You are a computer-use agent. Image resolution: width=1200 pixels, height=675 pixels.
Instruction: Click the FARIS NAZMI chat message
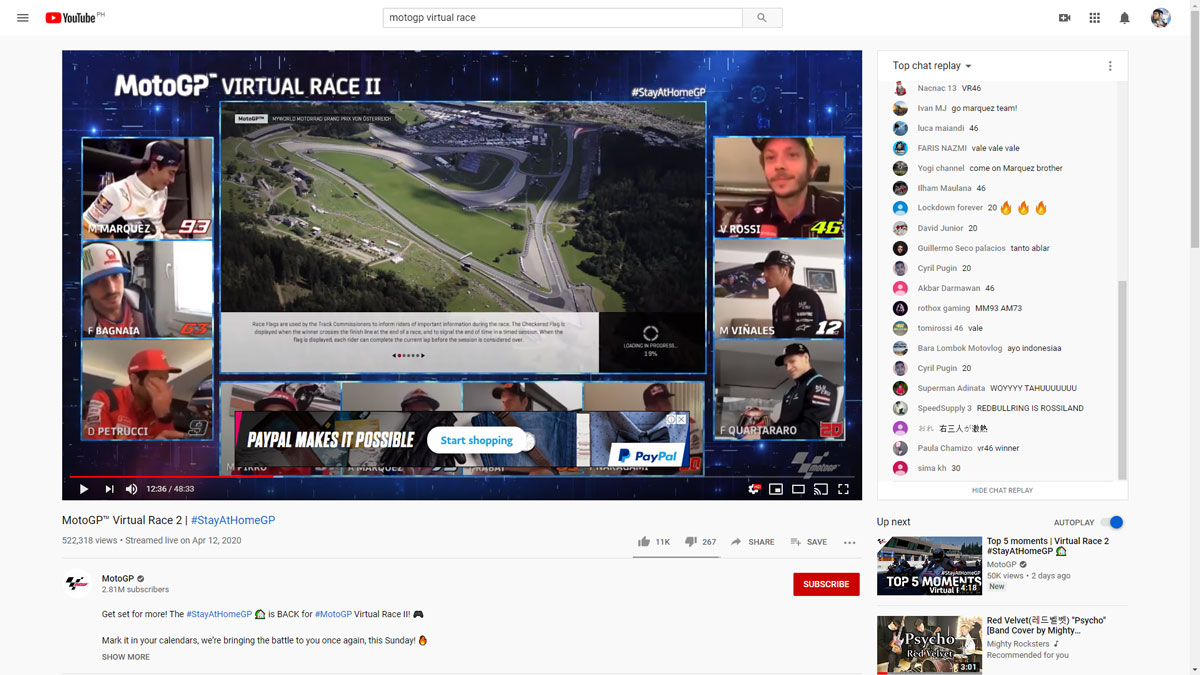click(x=1002, y=148)
